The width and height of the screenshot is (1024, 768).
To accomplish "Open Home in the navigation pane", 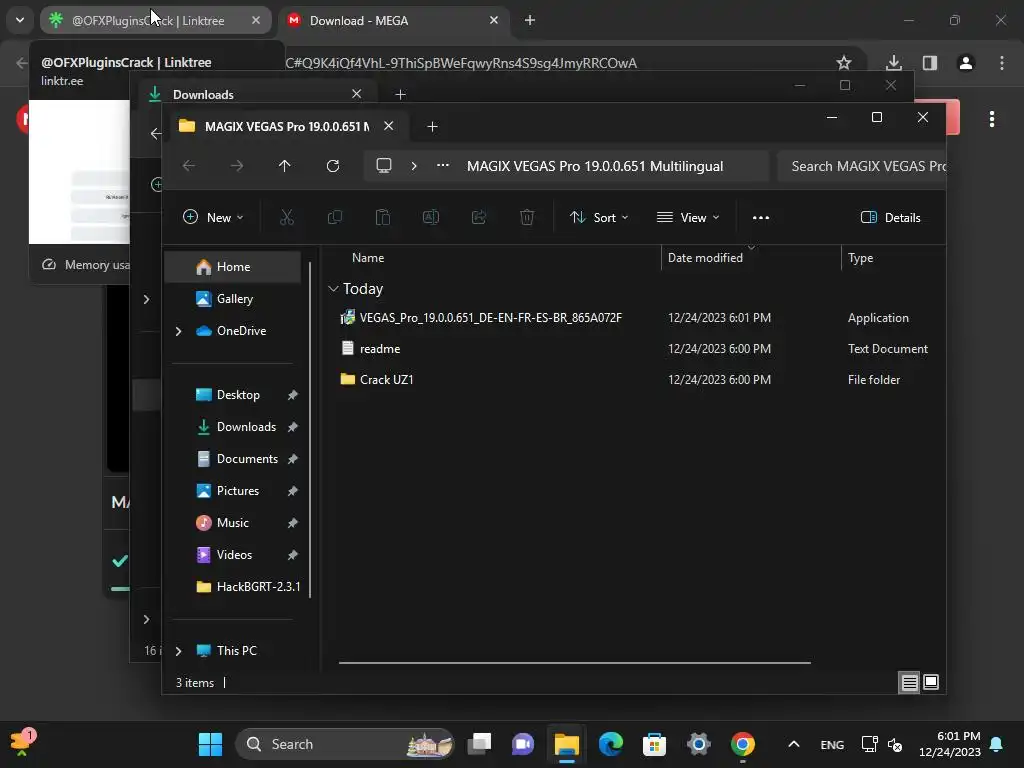I will coord(232,266).
